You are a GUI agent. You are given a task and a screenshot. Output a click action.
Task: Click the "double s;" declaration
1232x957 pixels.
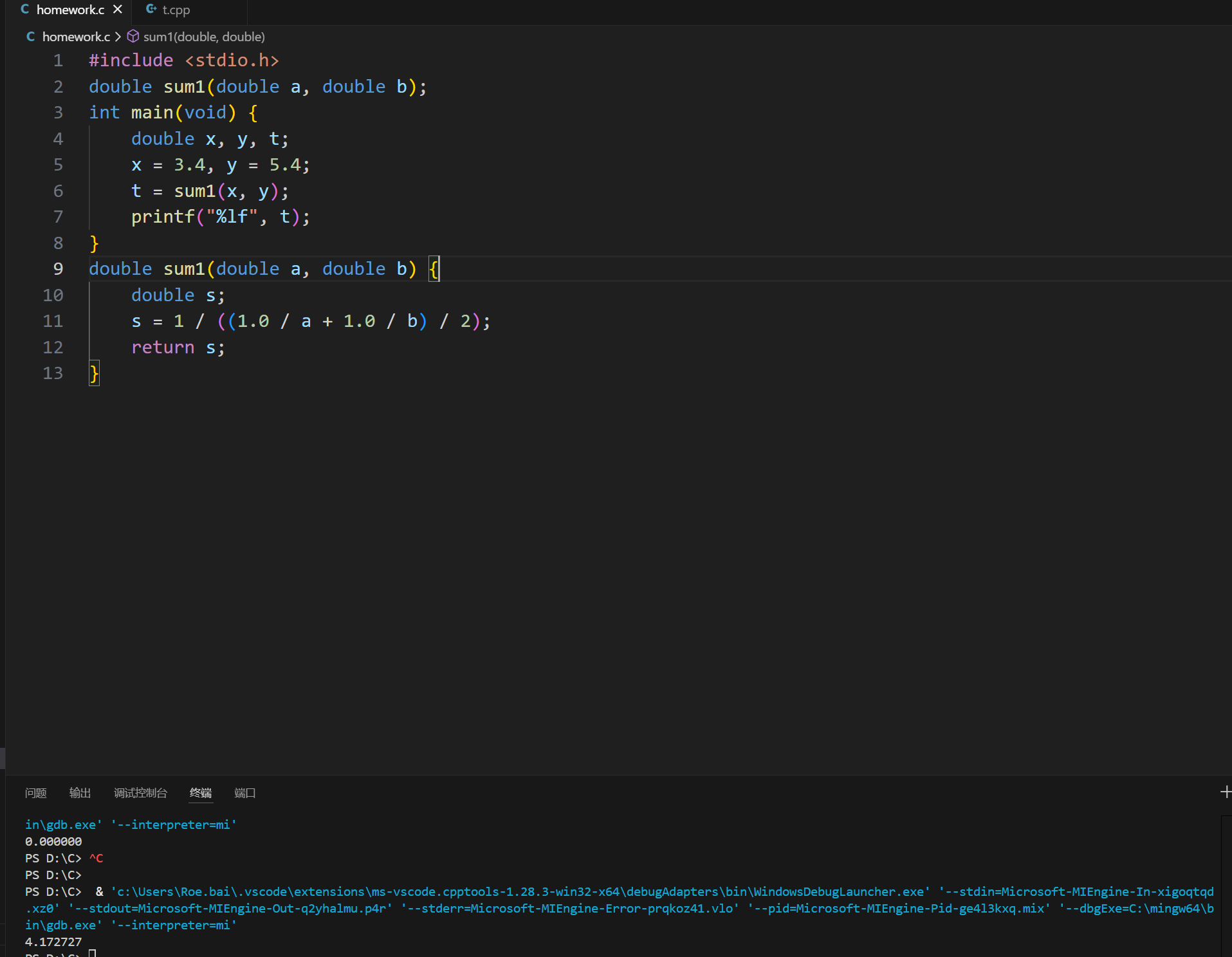178,295
